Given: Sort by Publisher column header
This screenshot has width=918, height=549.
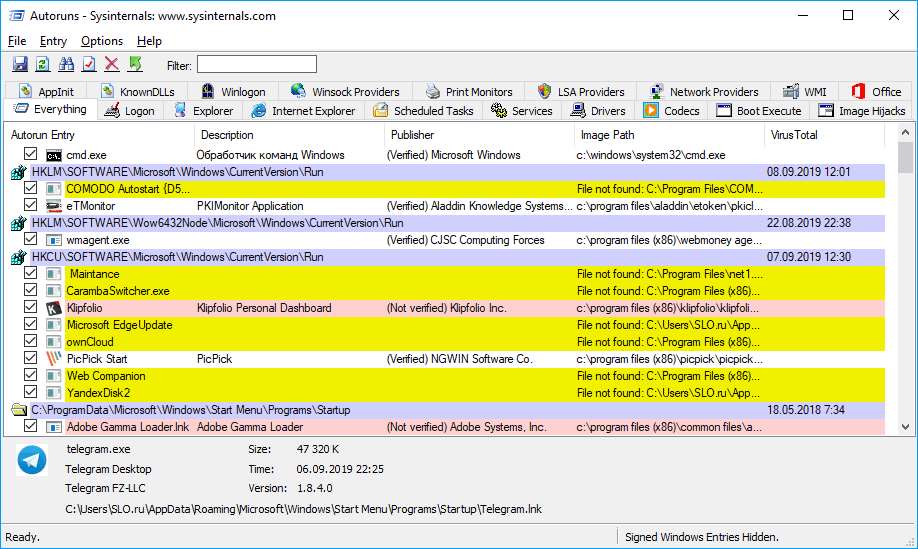Looking at the screenshot, I should [x=479, y=135].
